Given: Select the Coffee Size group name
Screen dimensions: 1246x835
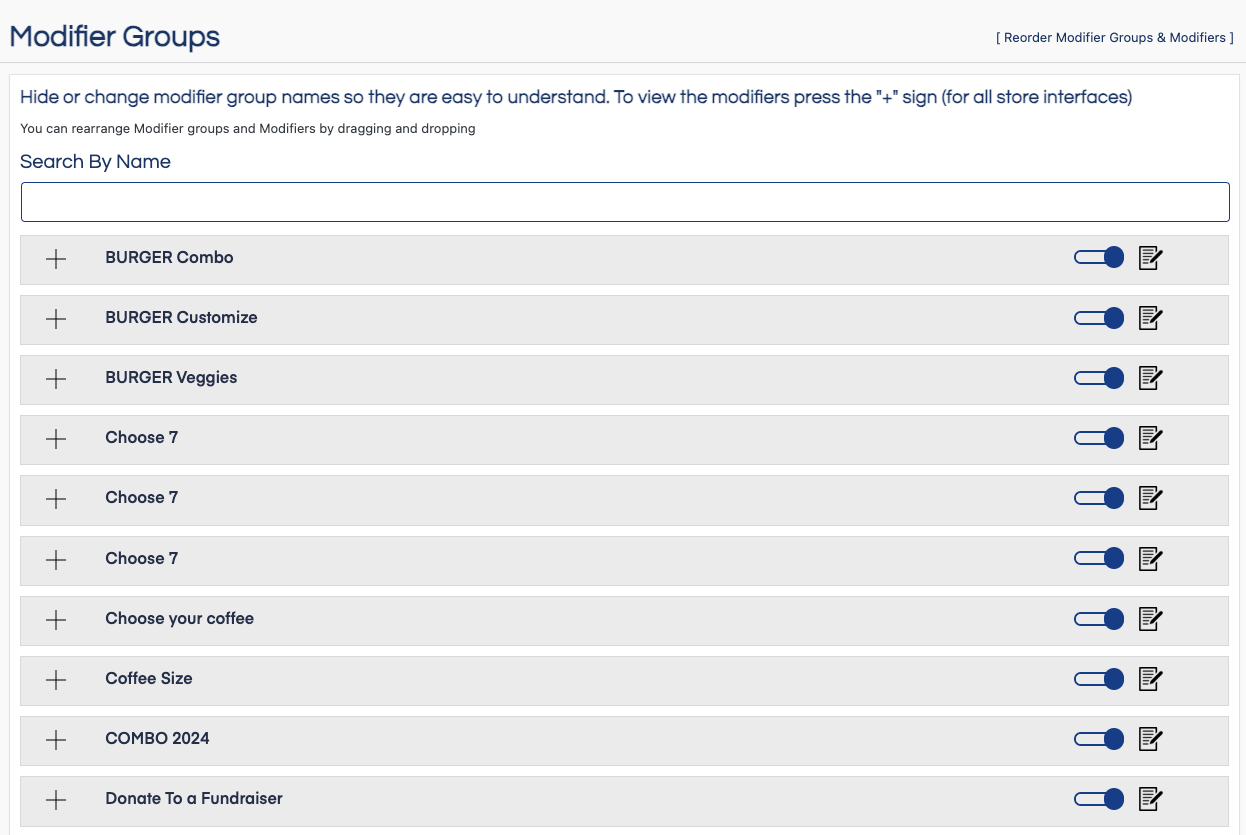Looking at the screenshot, I should click(x=149, y=678).
